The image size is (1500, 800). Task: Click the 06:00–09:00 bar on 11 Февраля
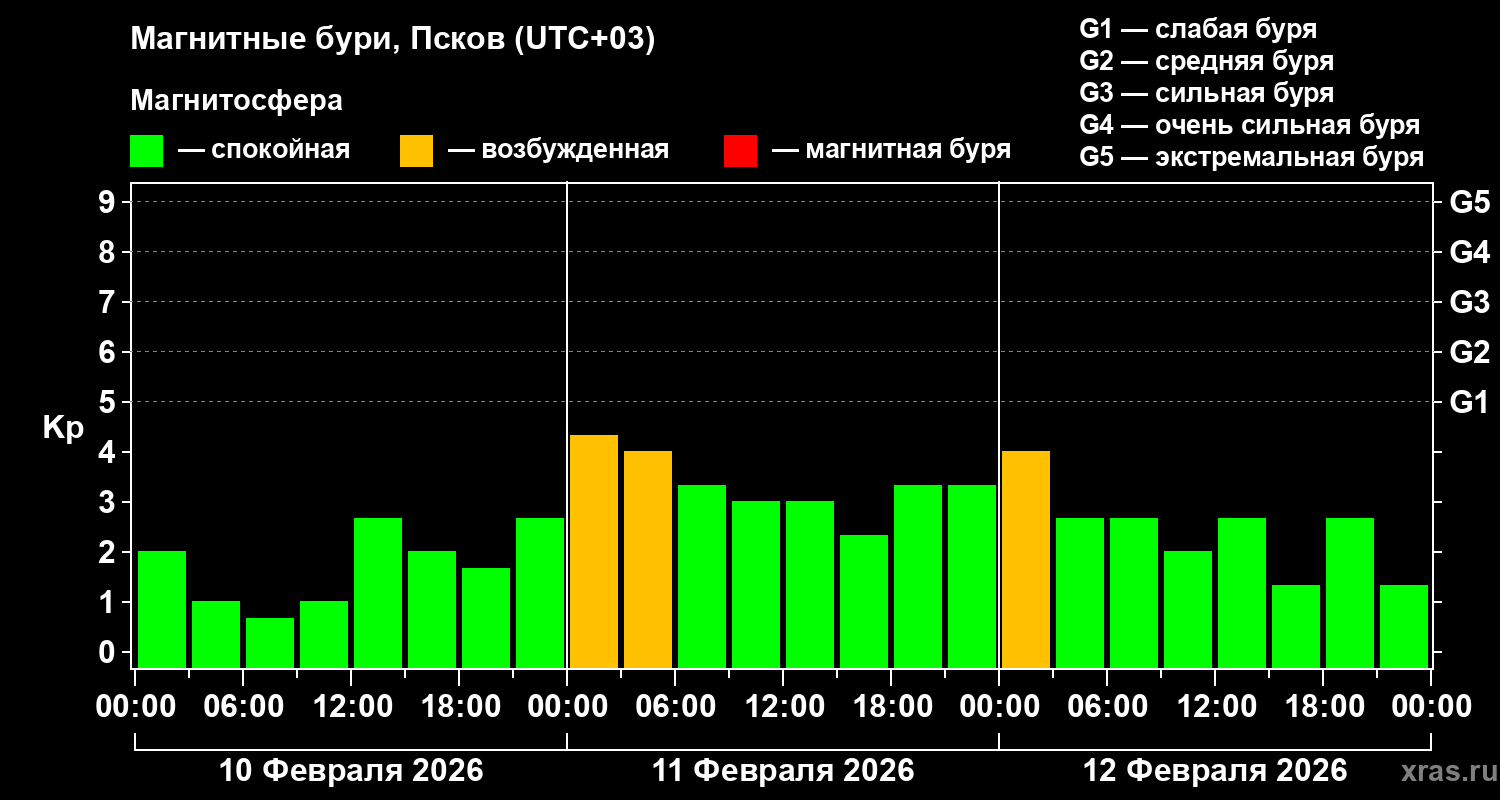pyautogui.click(x=702, y=576)
